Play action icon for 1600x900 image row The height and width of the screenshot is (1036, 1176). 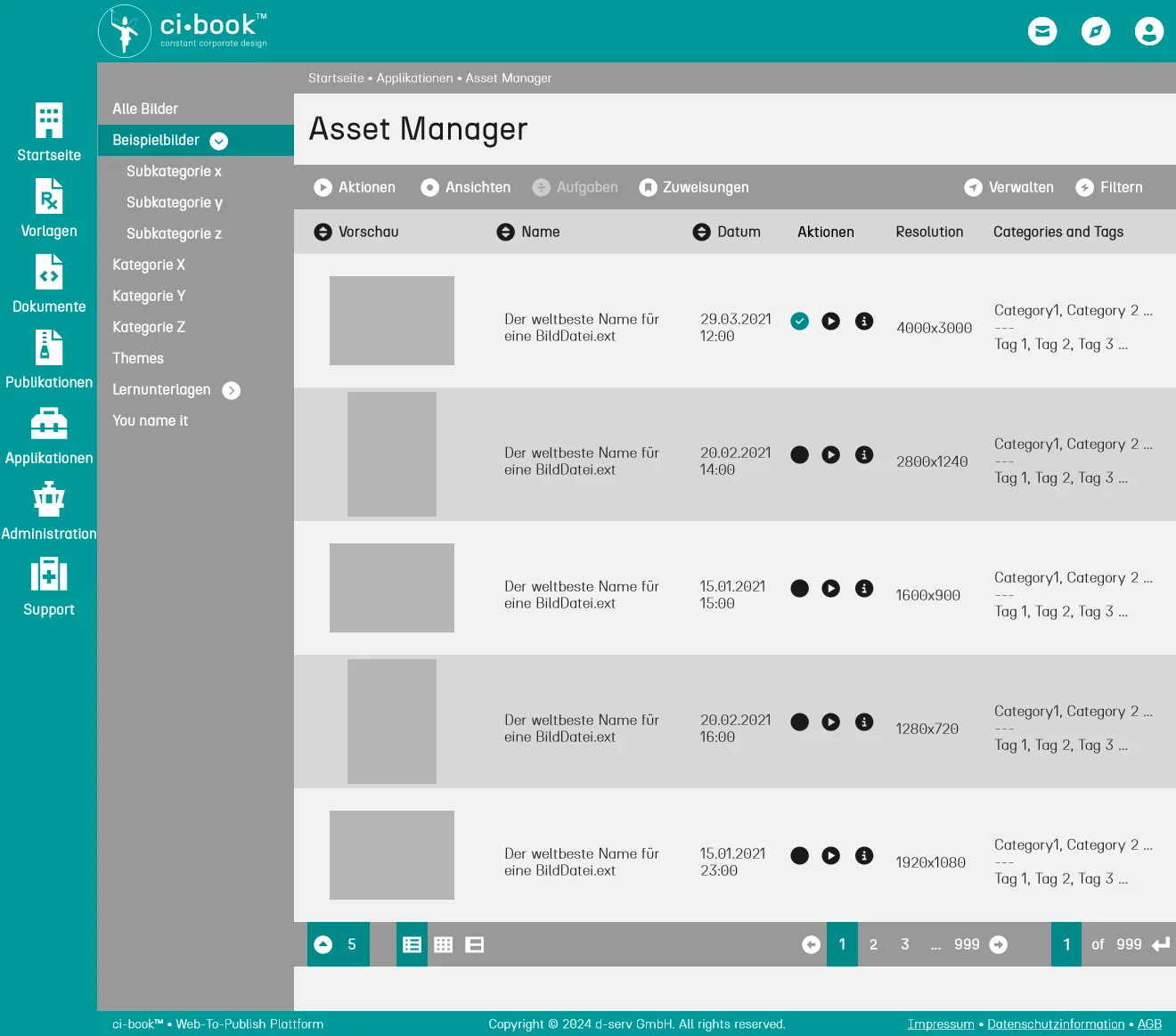pyautogui.click(x=830, y=588)
